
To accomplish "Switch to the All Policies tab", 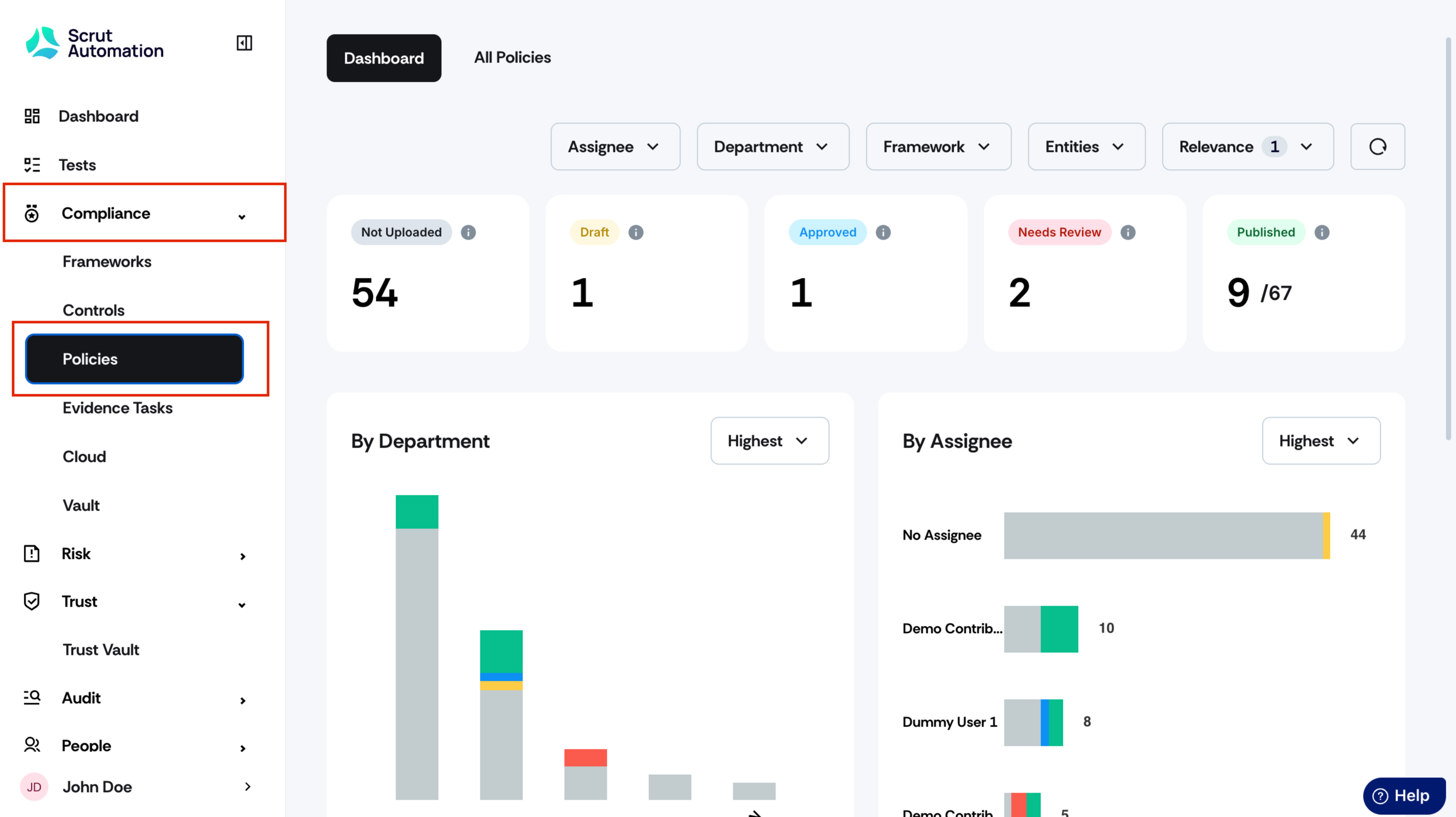I will 512,58.
